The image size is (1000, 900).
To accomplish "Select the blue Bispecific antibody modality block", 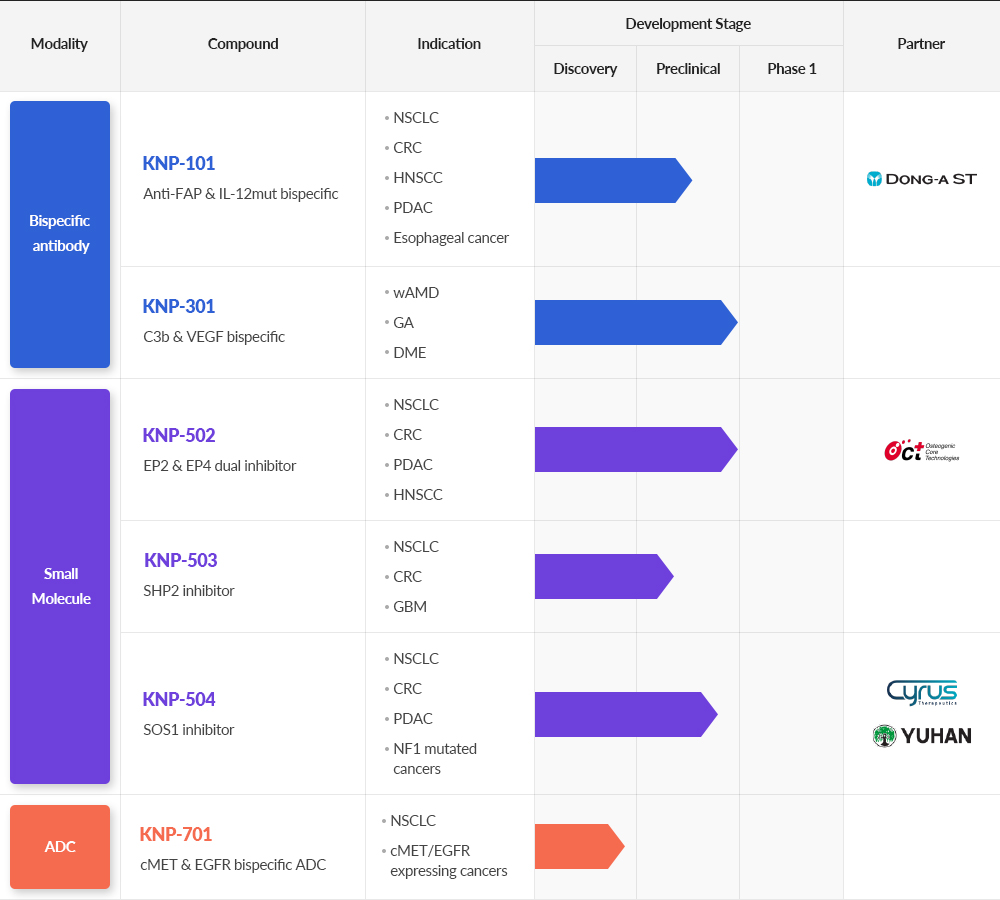I will (60, 234).
